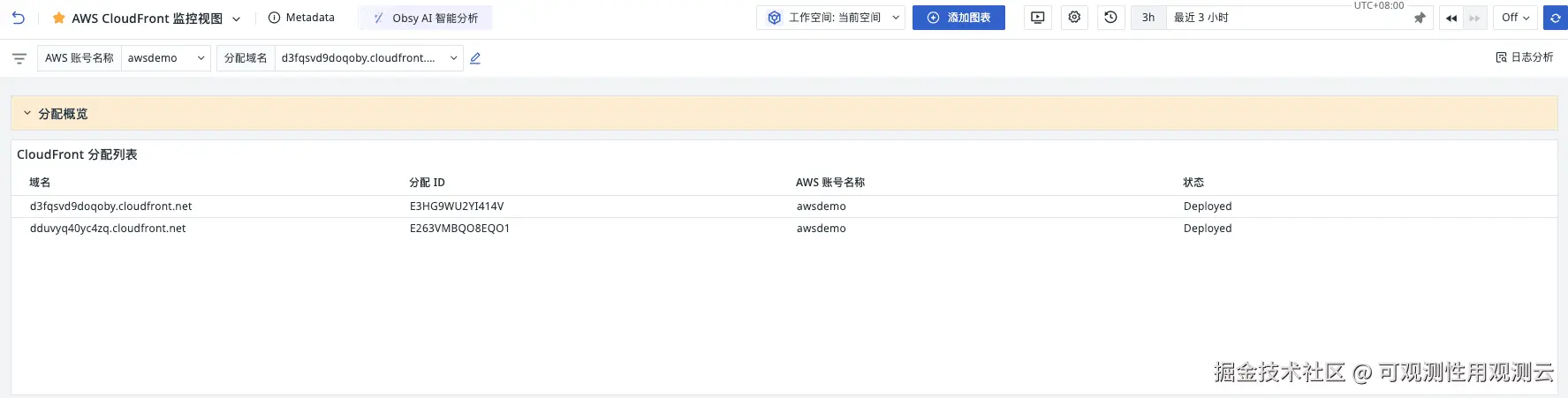Click Deployed status of E263VMBQO8EQO1

coord(1208,229)
